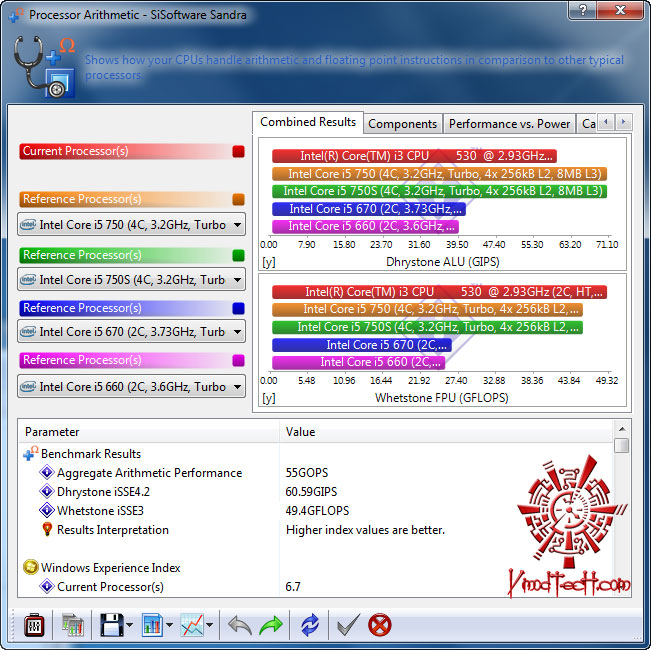Click the stethoscope module icon in header
Image resolution: width=651 pixels, height=650 pixels.
[x=44, y=66]
